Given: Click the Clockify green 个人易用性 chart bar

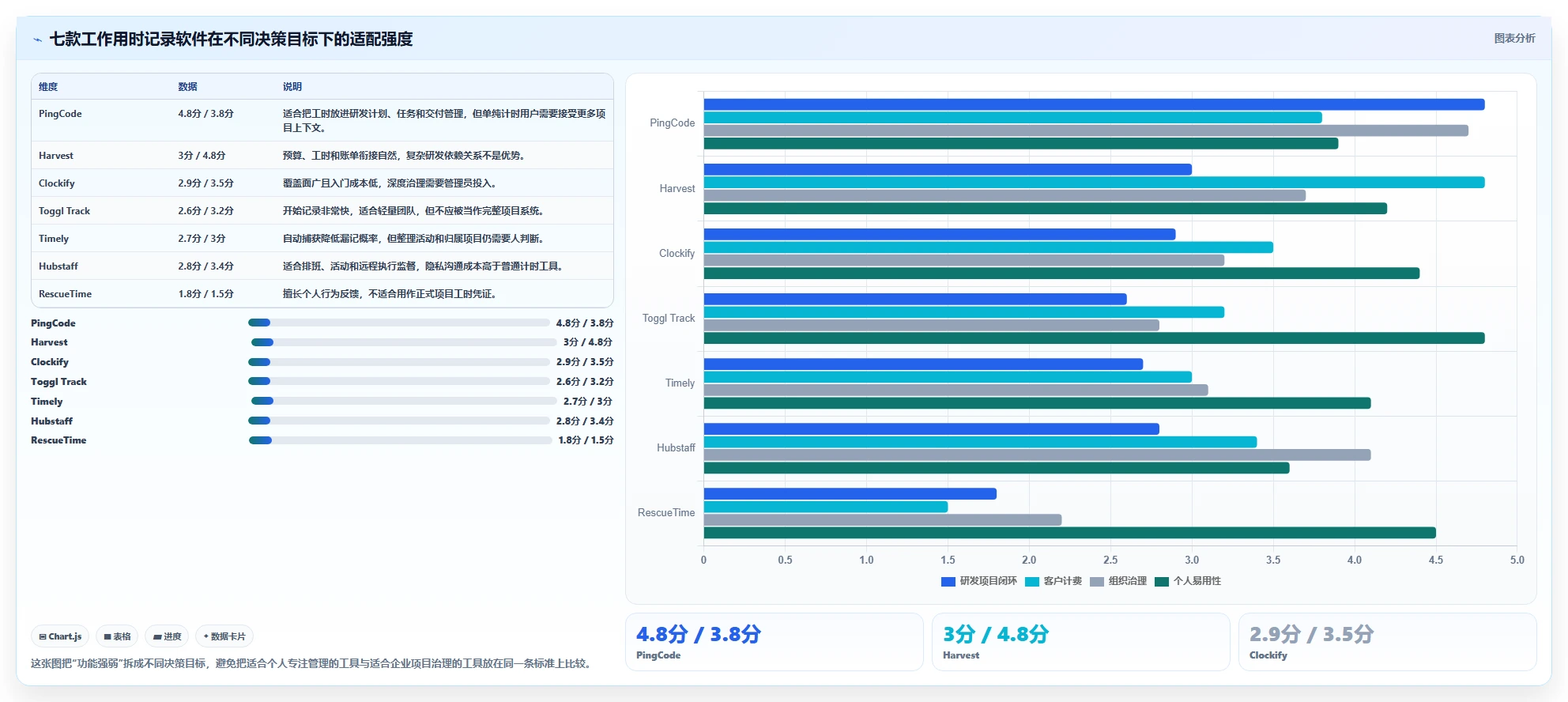Looking at the screenshot, I should pos(1061,274).
